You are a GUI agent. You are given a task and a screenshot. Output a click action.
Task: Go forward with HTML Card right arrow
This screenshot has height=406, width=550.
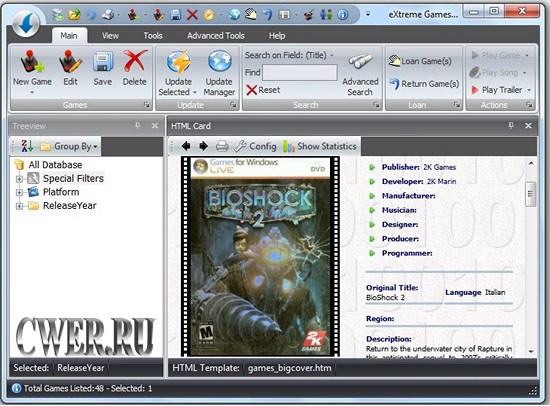pos(203,146)
